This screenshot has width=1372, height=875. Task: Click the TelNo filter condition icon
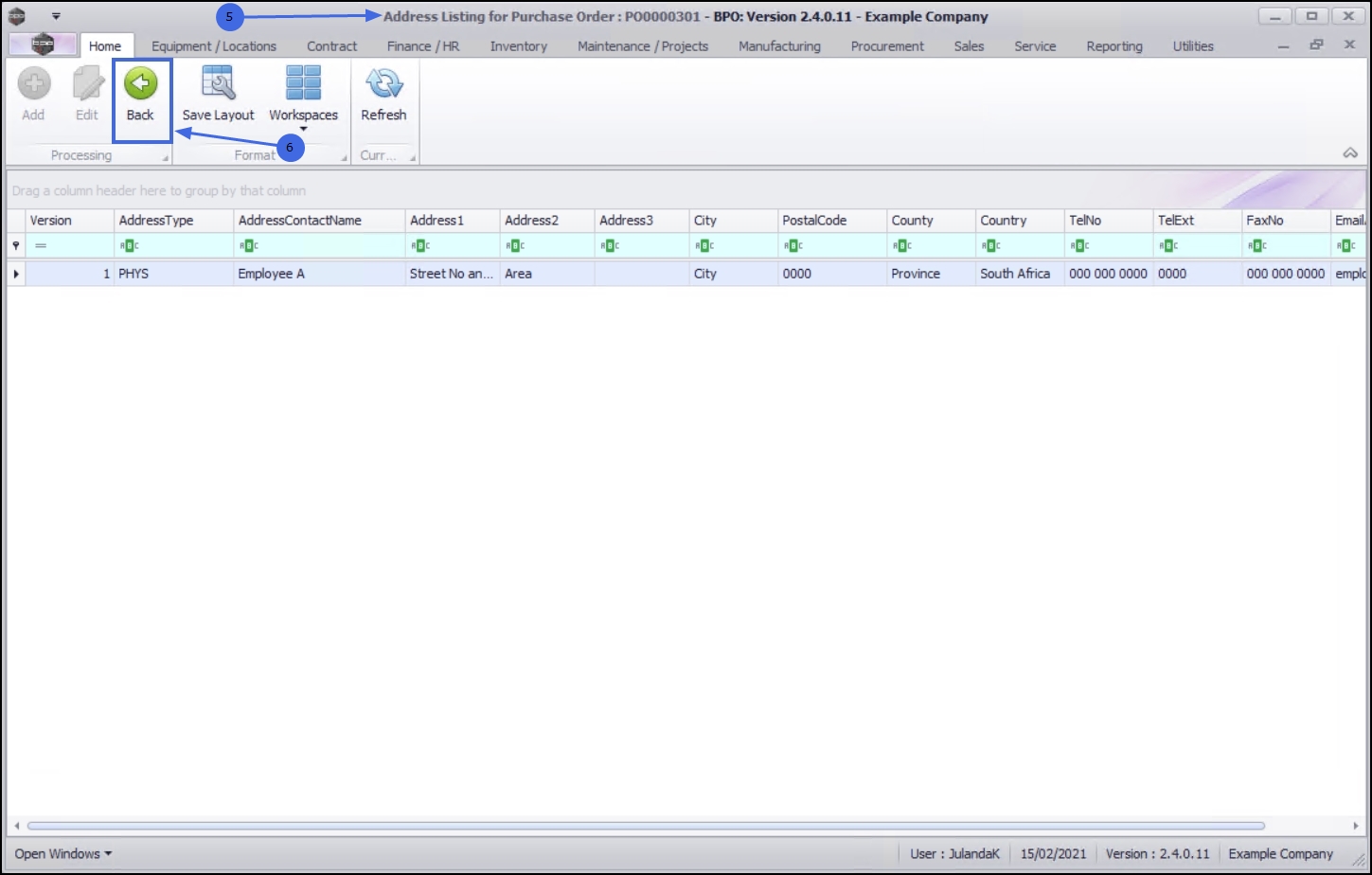point(1078,246)
